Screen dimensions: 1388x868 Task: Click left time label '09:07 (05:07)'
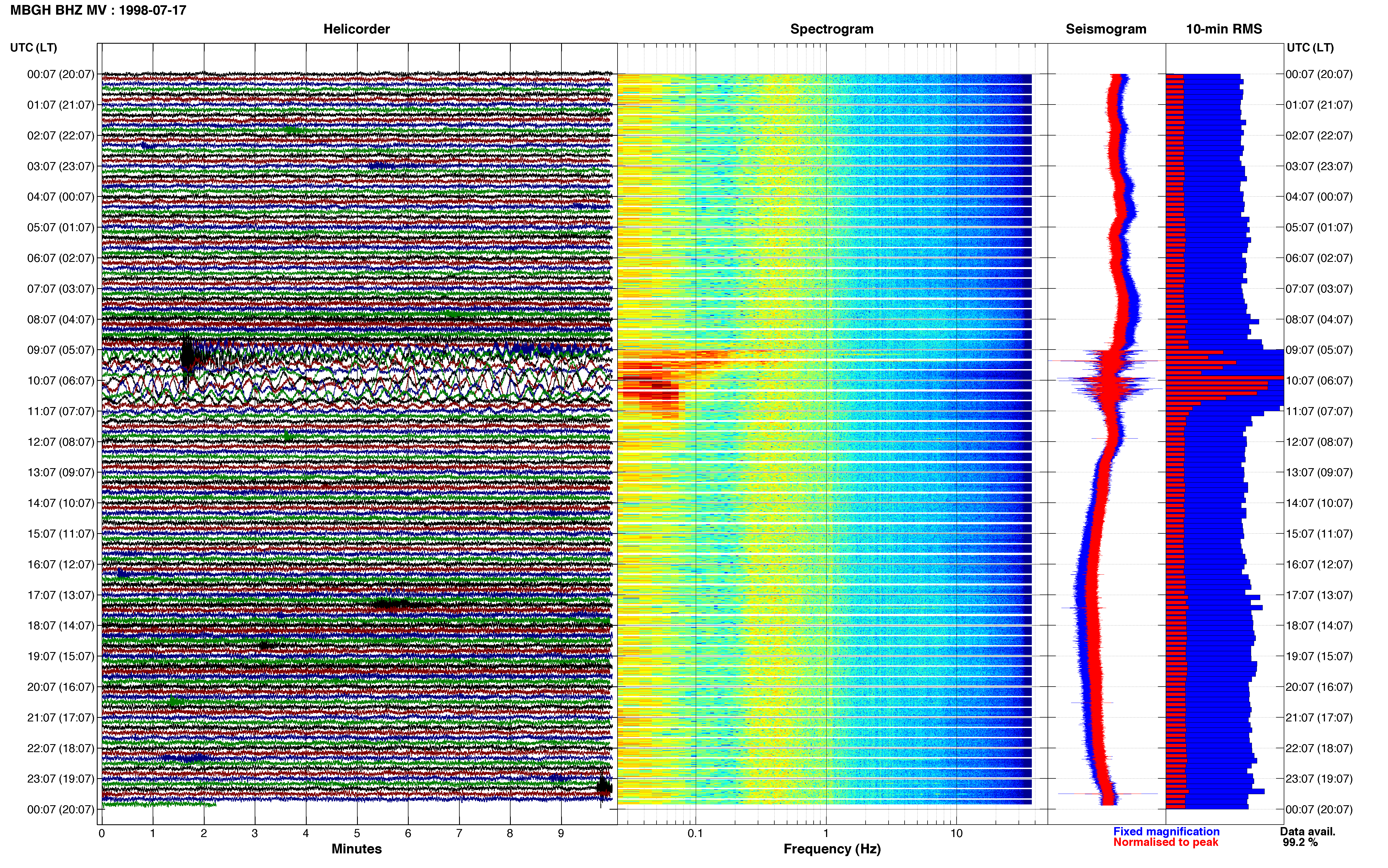pos(60,350)
